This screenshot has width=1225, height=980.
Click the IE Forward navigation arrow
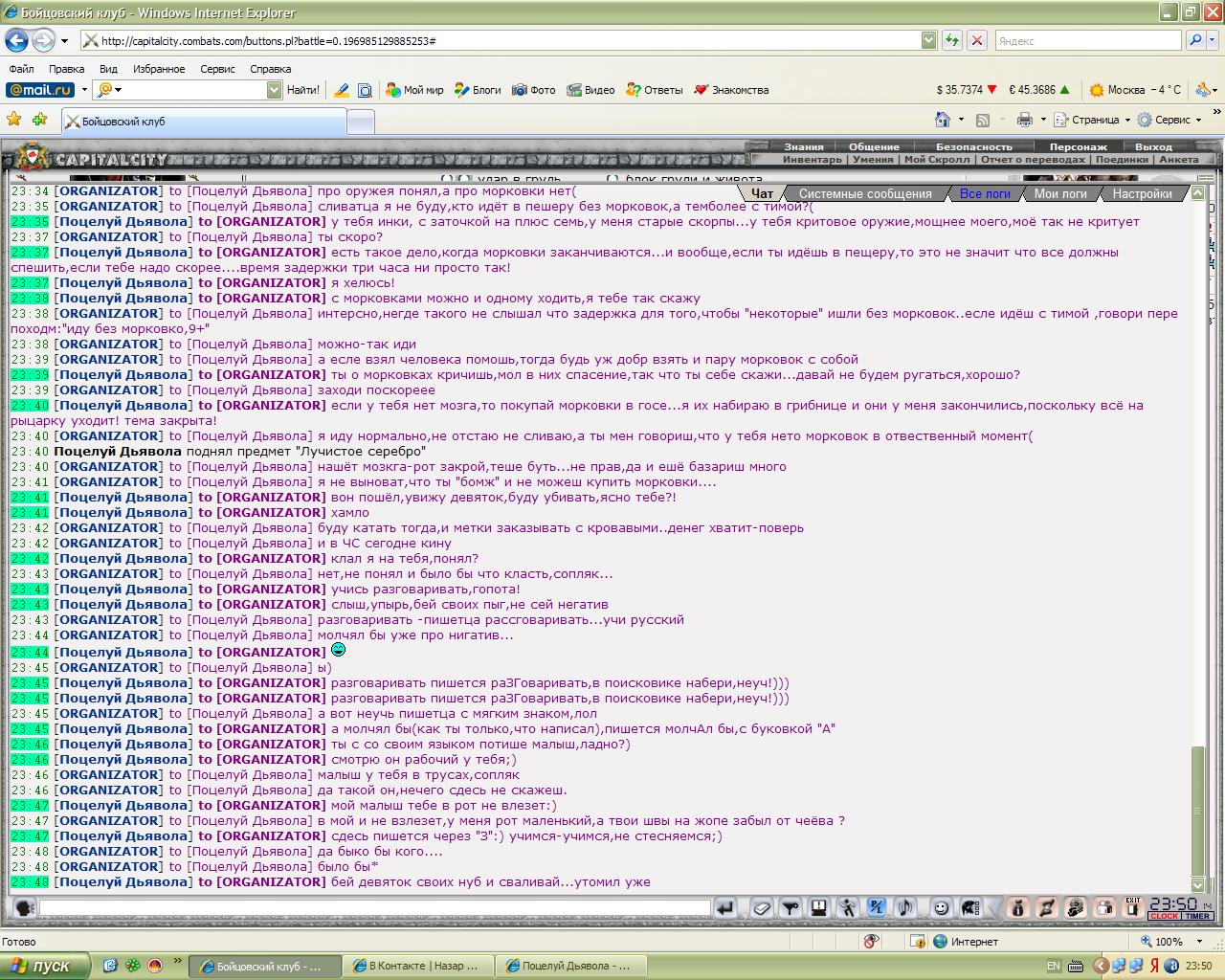point(43,40)
